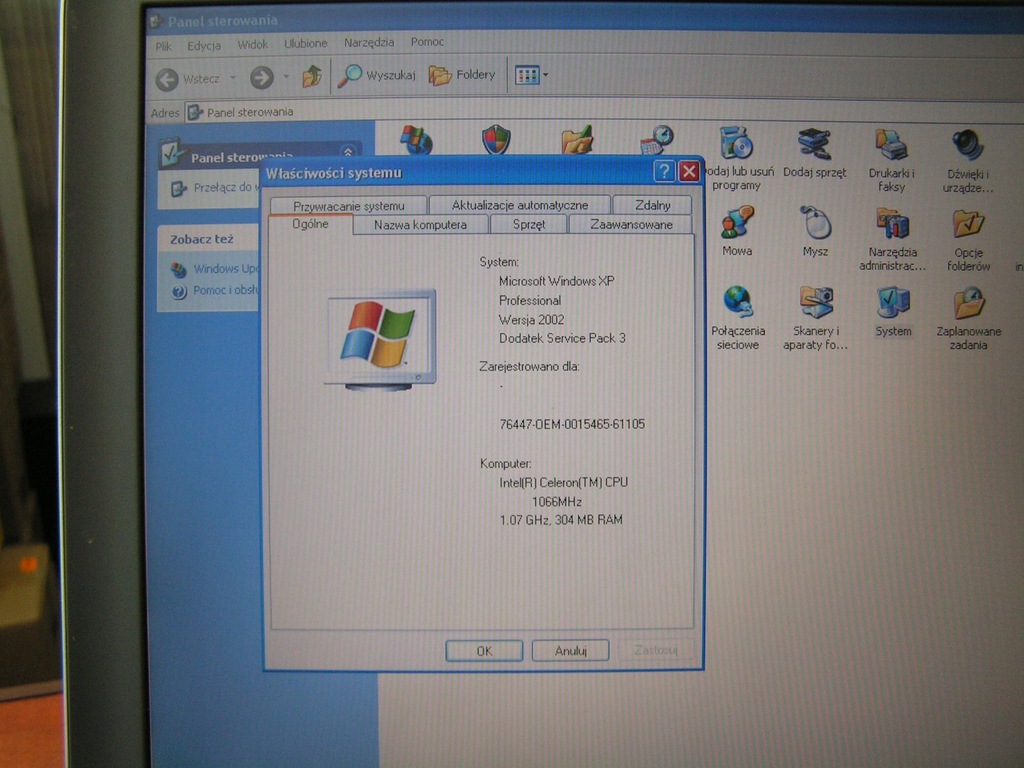The height and width of the screenshot is (768, 1024).
Task: Click the Microsoft Windows XP text
Action: tap(556, 281)
